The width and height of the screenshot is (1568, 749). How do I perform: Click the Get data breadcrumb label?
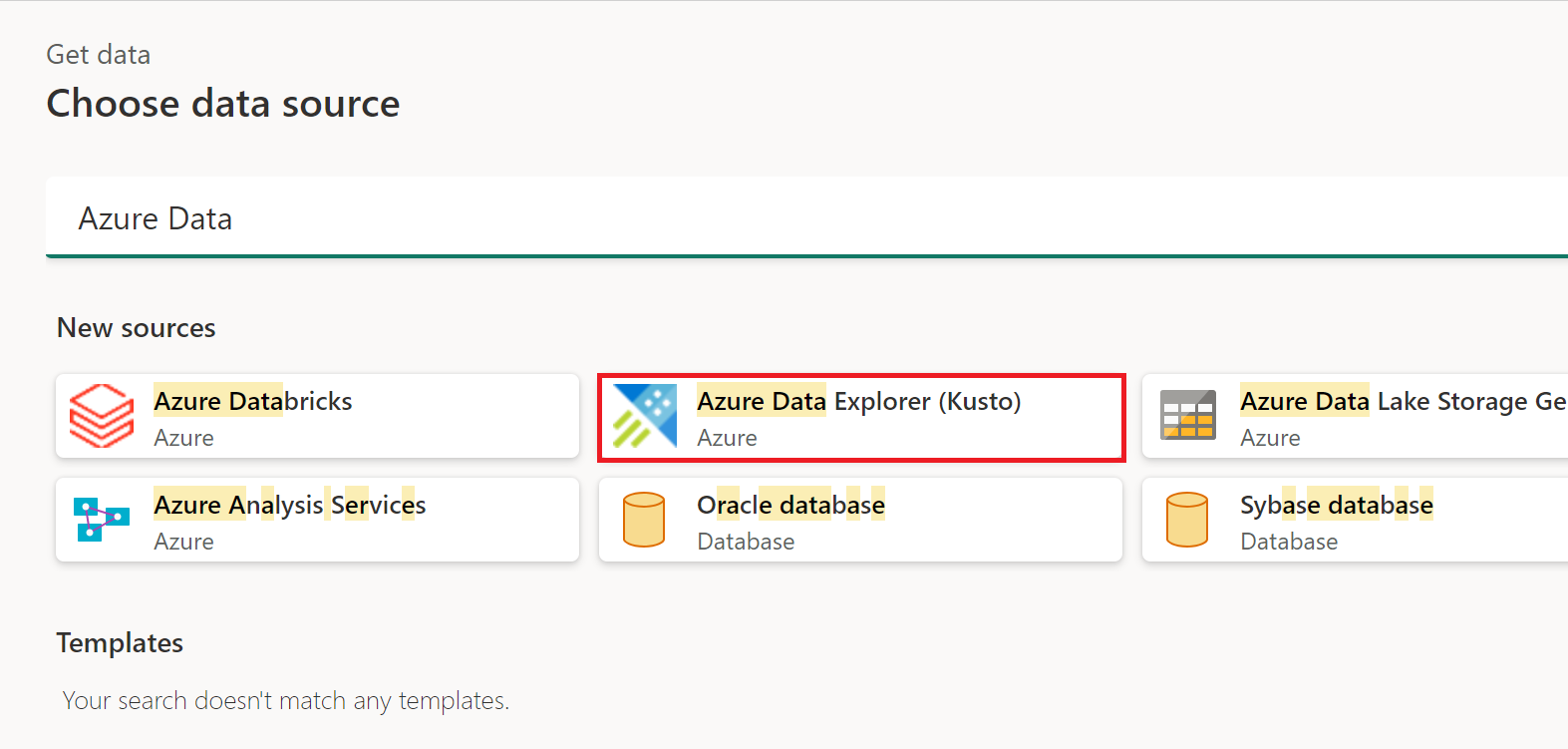coord(98,55)
